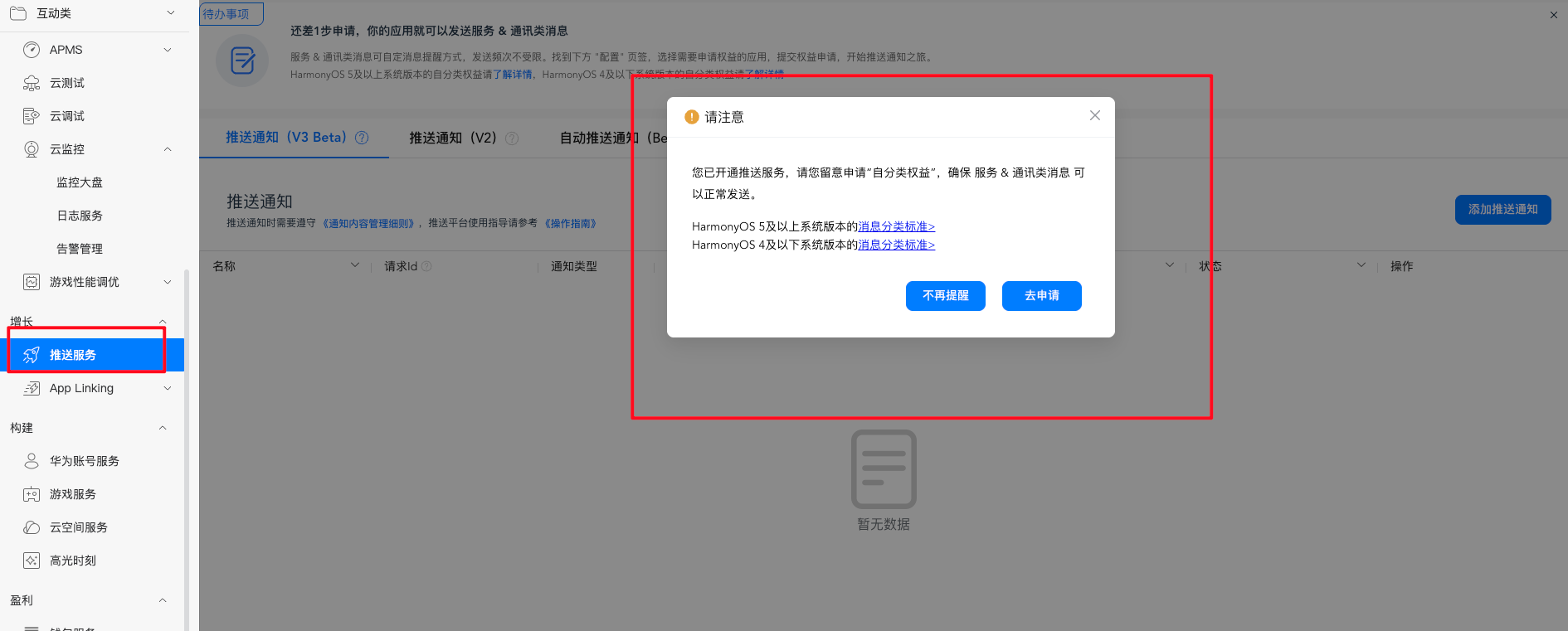Click the 待办事项 tag button

pyautogui.click(x=231, y=14)
